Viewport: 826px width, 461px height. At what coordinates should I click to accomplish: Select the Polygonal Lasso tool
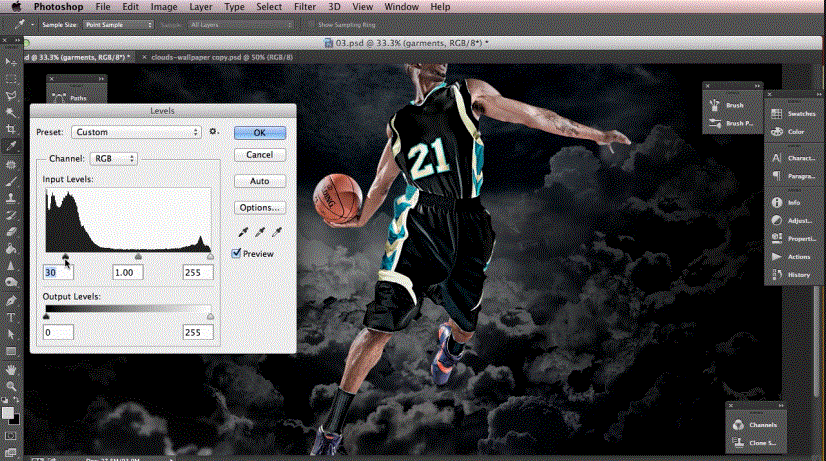tap(11, 96)
